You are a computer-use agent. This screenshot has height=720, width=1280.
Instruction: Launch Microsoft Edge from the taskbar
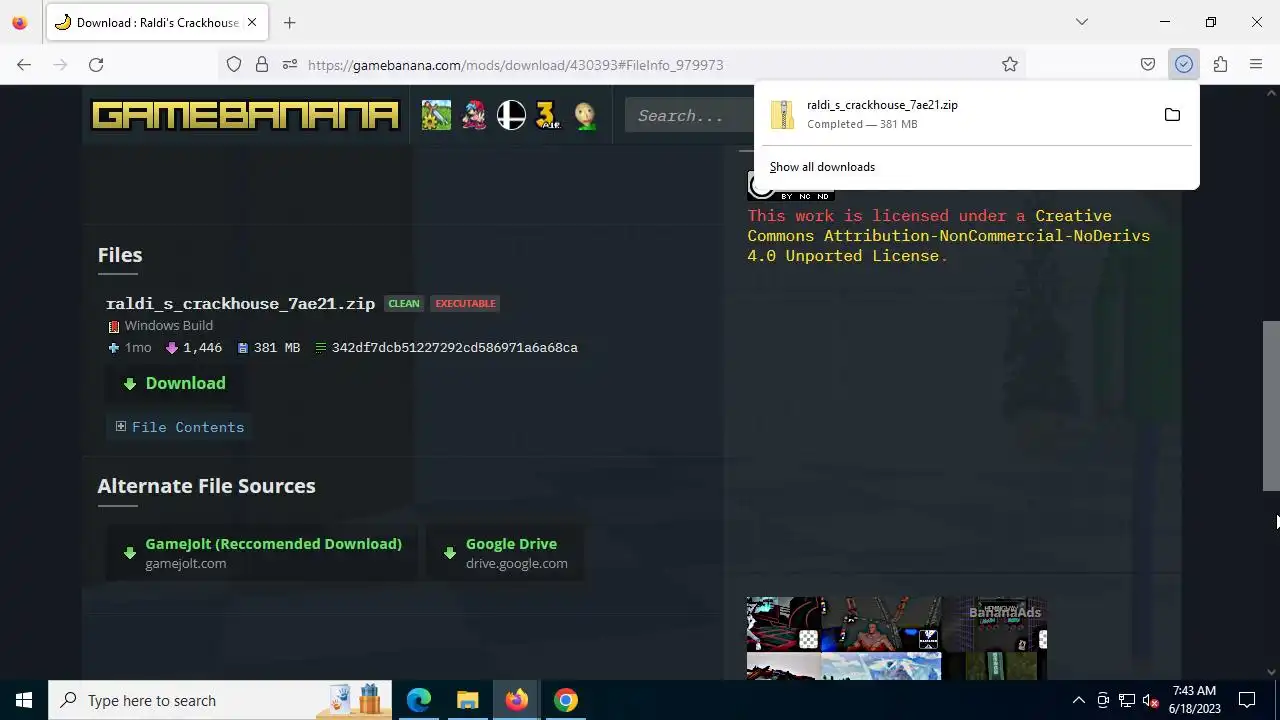pos(418,700)
